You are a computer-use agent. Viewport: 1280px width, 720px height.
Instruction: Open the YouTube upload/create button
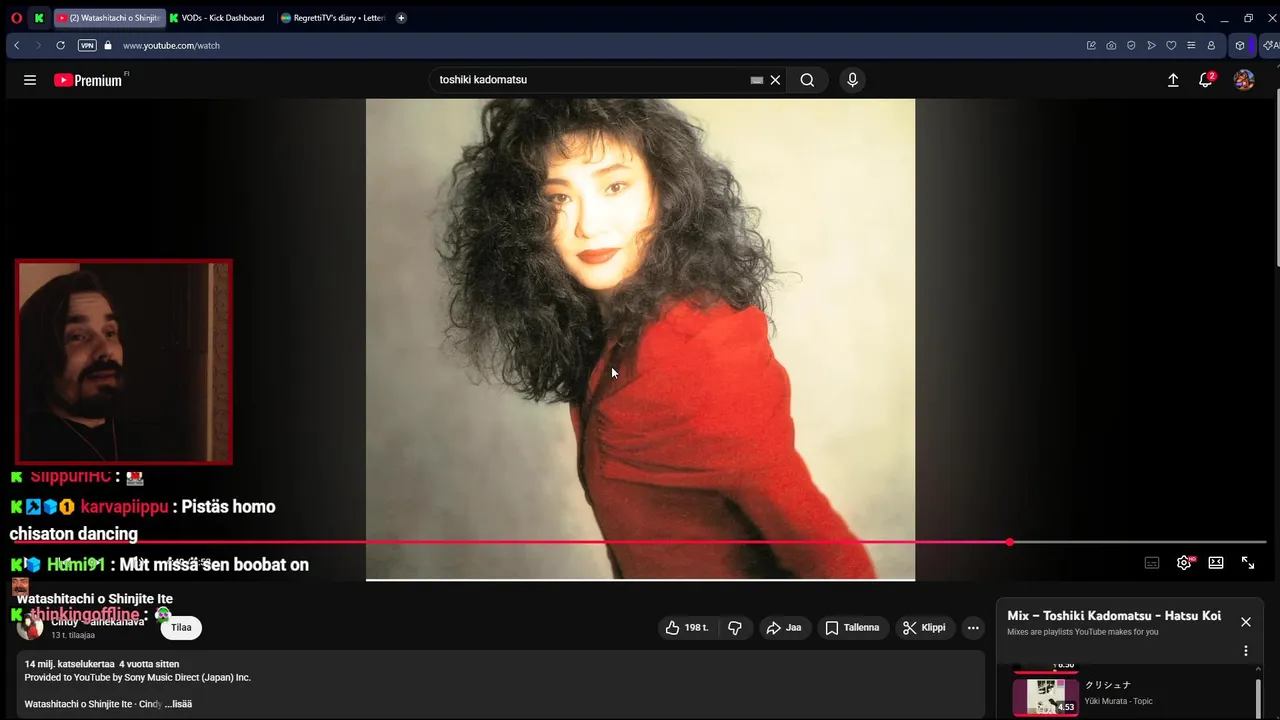pos(1173,80)
